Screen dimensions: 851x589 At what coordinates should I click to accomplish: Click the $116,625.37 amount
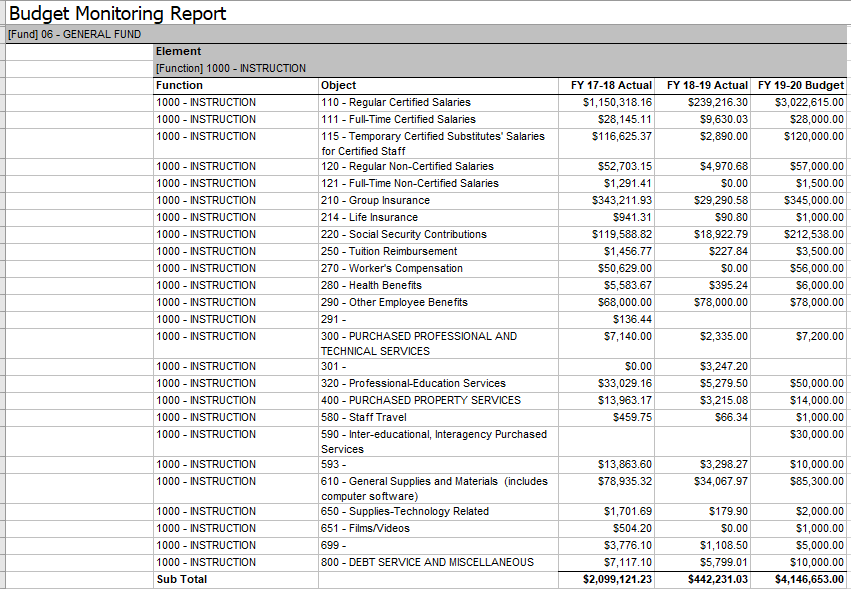coord(622,136)
